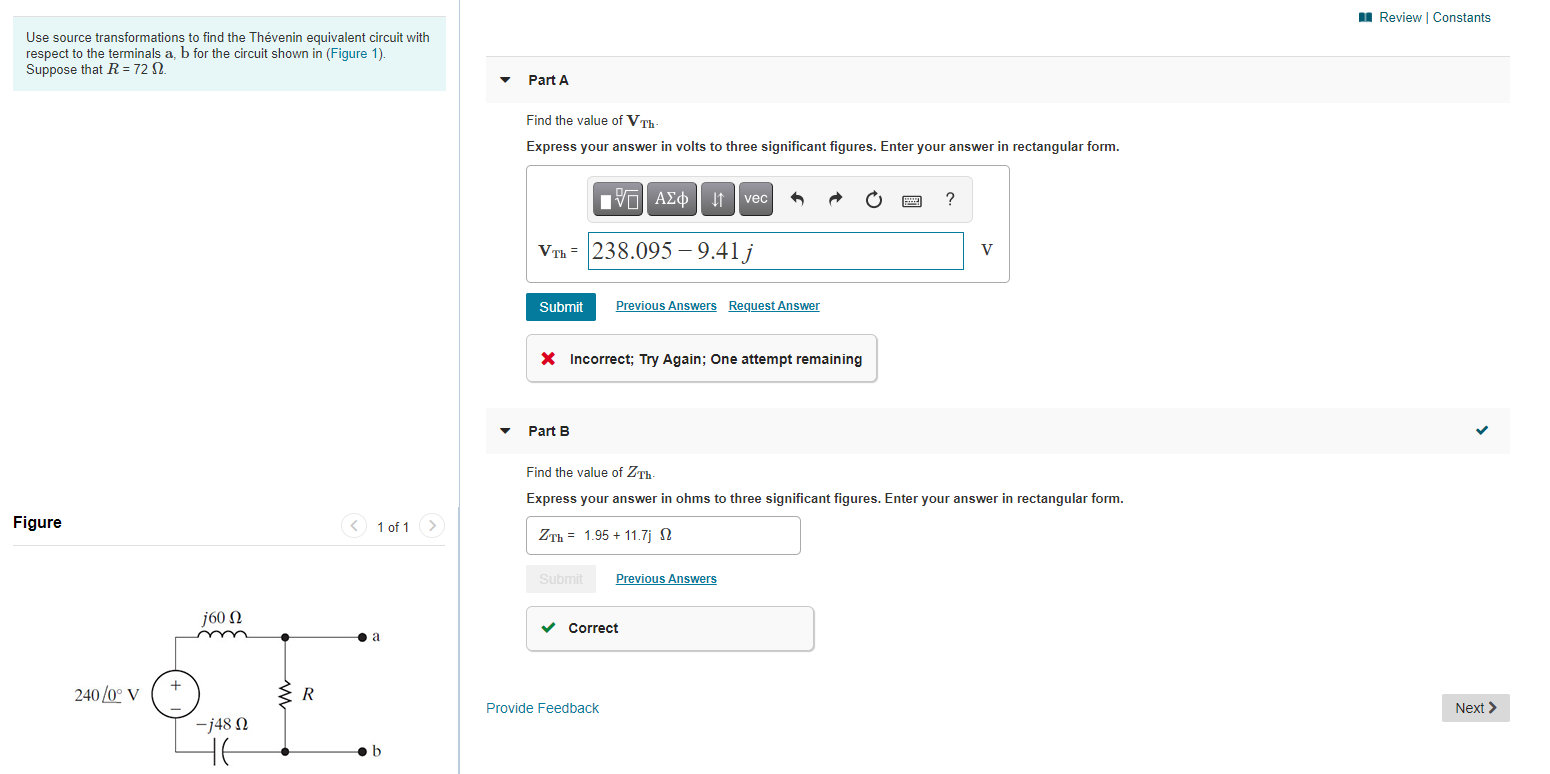Open equation editor help via question mark
This screenshot has height=774, width=1550.
pos(949,199)
